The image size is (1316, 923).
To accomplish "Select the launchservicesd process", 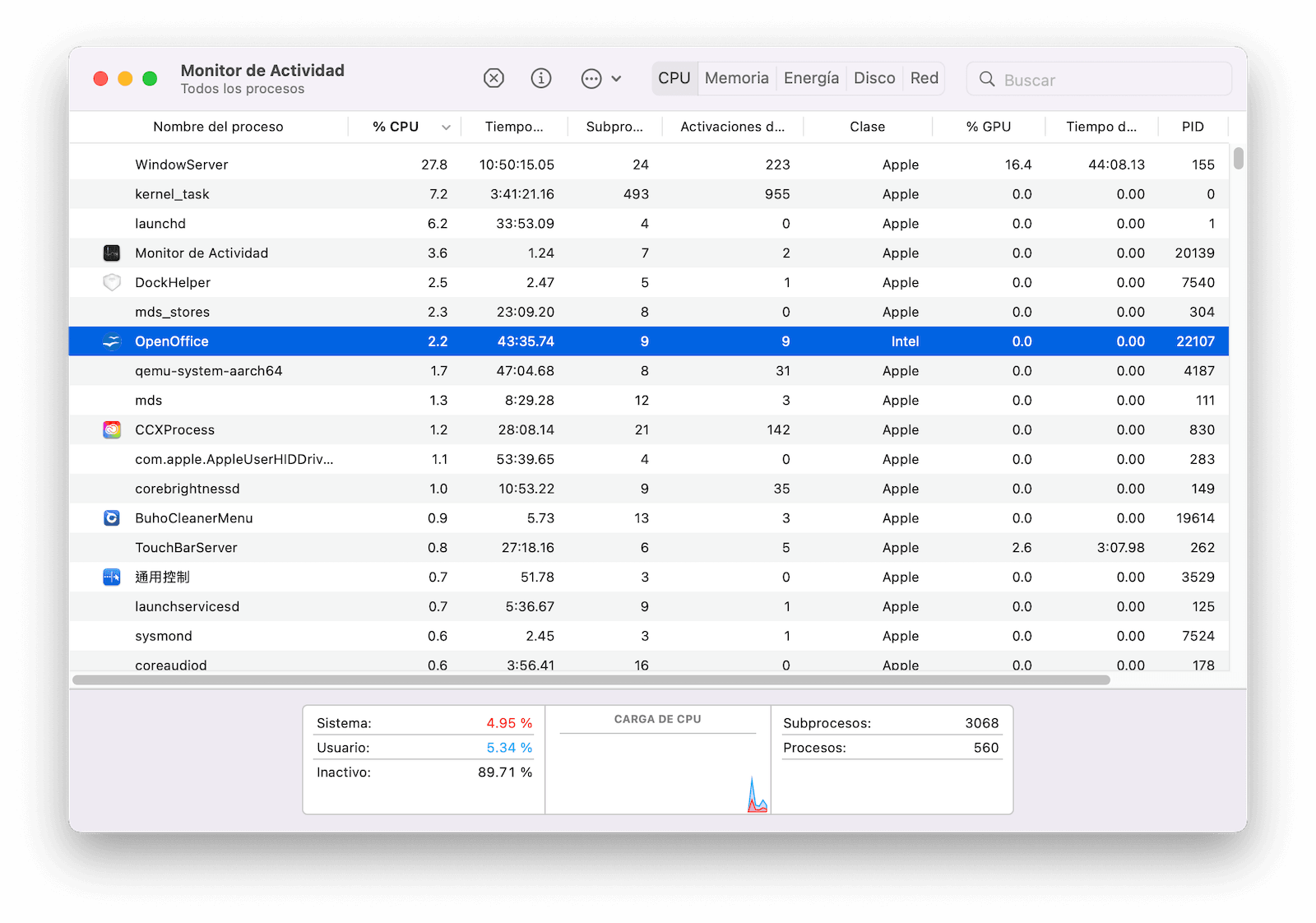I will tap(649, 606).
